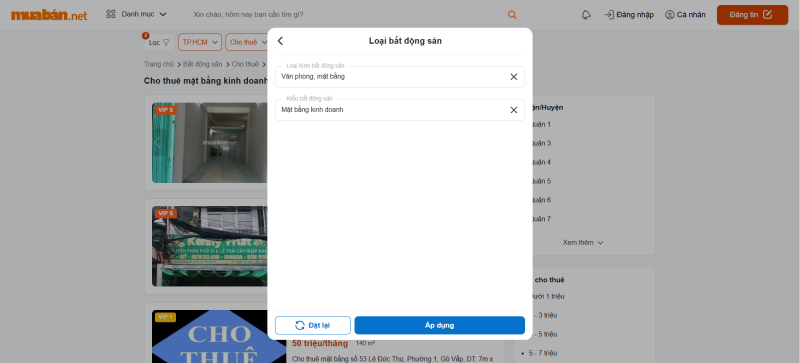Click the Đăng nhập login icon
This screenshot has height=363, width=800.
(x=609, y=15)
